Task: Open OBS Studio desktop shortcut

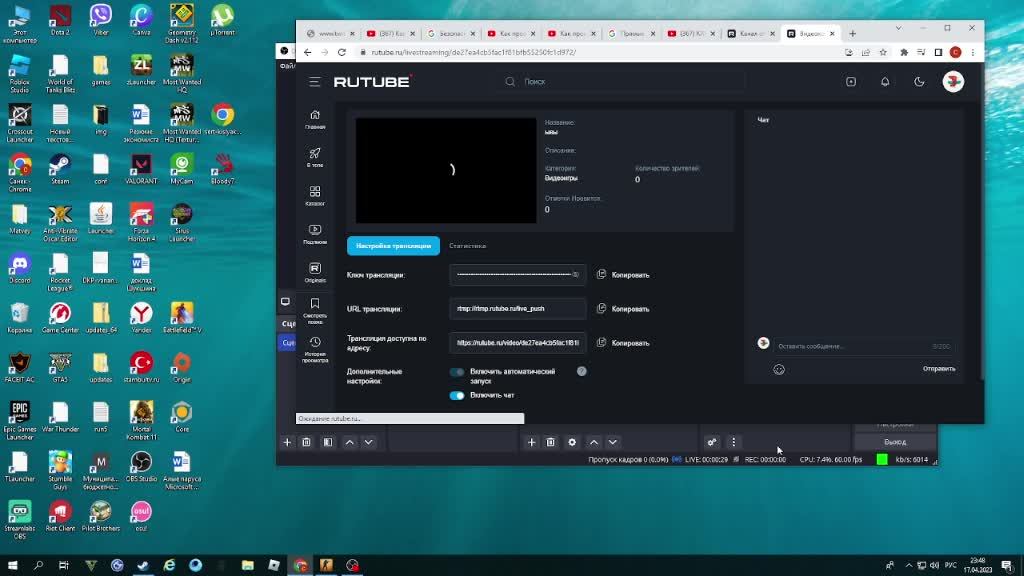Action: point(141,466)
